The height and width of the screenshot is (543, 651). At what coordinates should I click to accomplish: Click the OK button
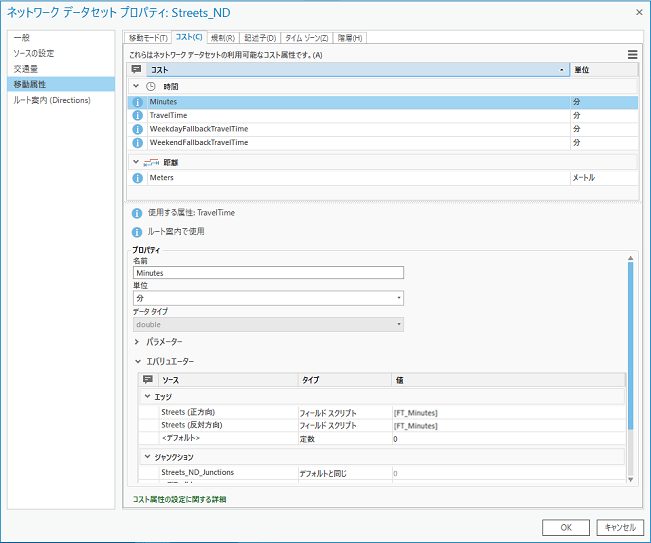565,527
